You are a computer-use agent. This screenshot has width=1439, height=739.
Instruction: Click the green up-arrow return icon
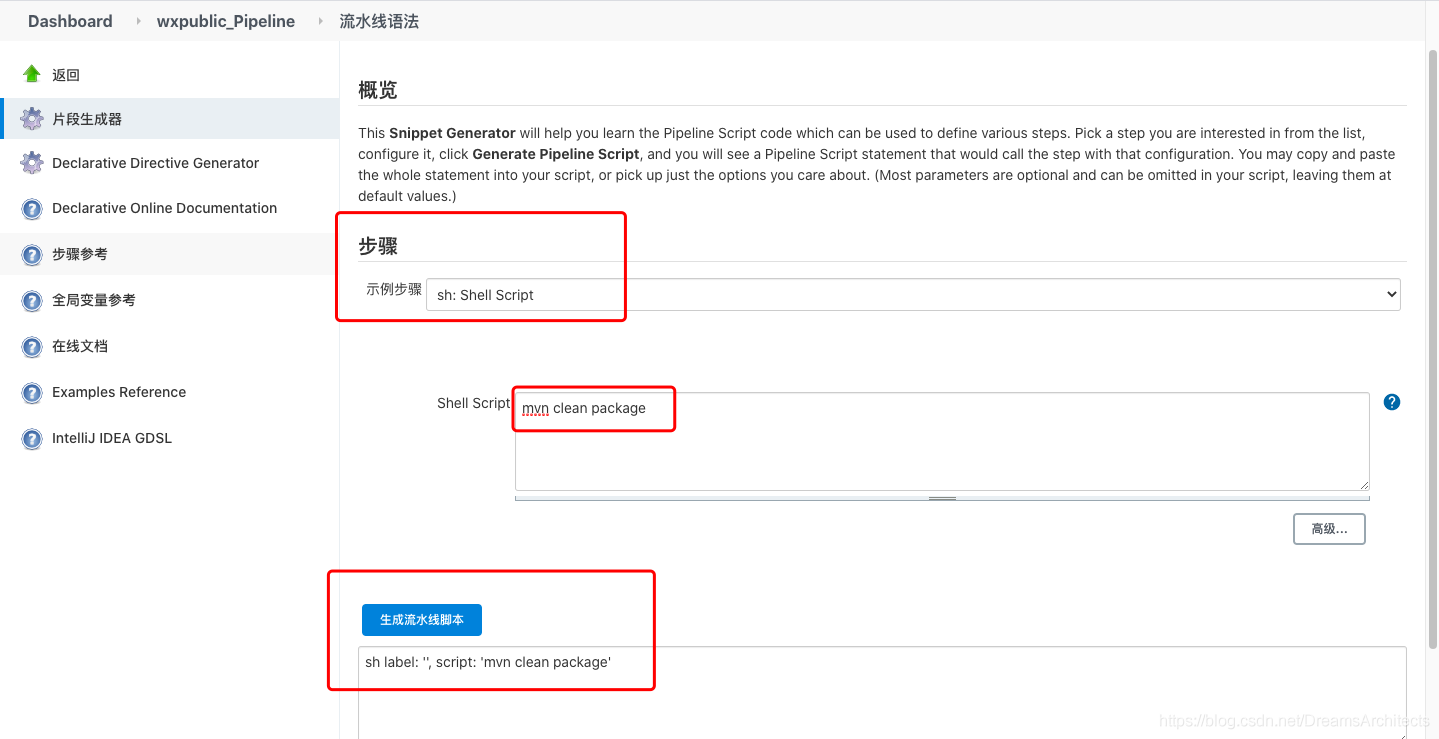click(32, 74)
